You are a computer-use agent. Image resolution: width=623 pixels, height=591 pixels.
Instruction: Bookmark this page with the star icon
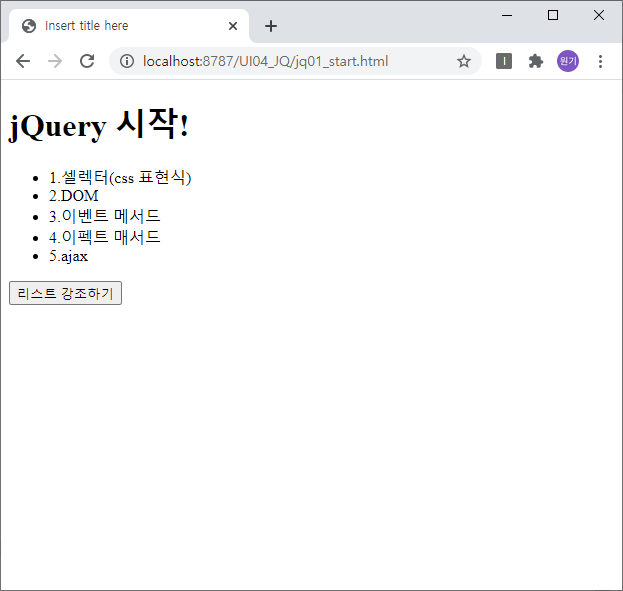(x=463, y=61)
